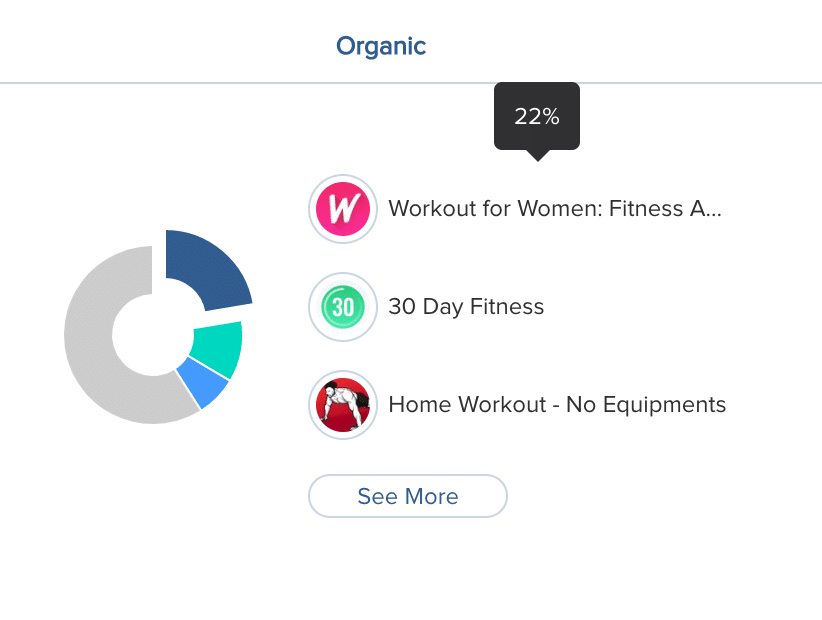
Task: Click the white gap beside the dark blue slice
Action: click(x=159, y=262)
